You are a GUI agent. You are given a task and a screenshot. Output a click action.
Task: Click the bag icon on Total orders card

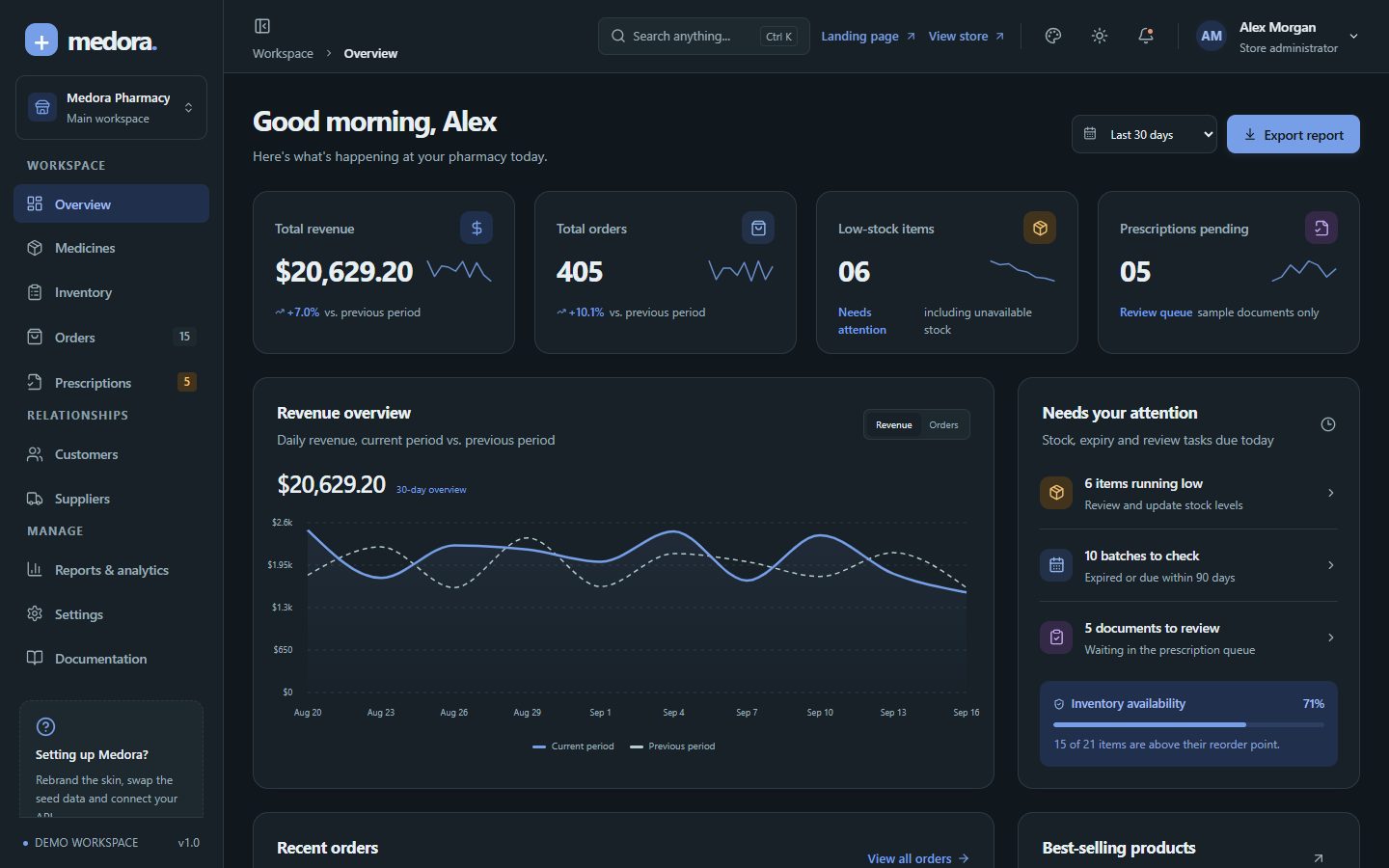[x=758, y=228]
